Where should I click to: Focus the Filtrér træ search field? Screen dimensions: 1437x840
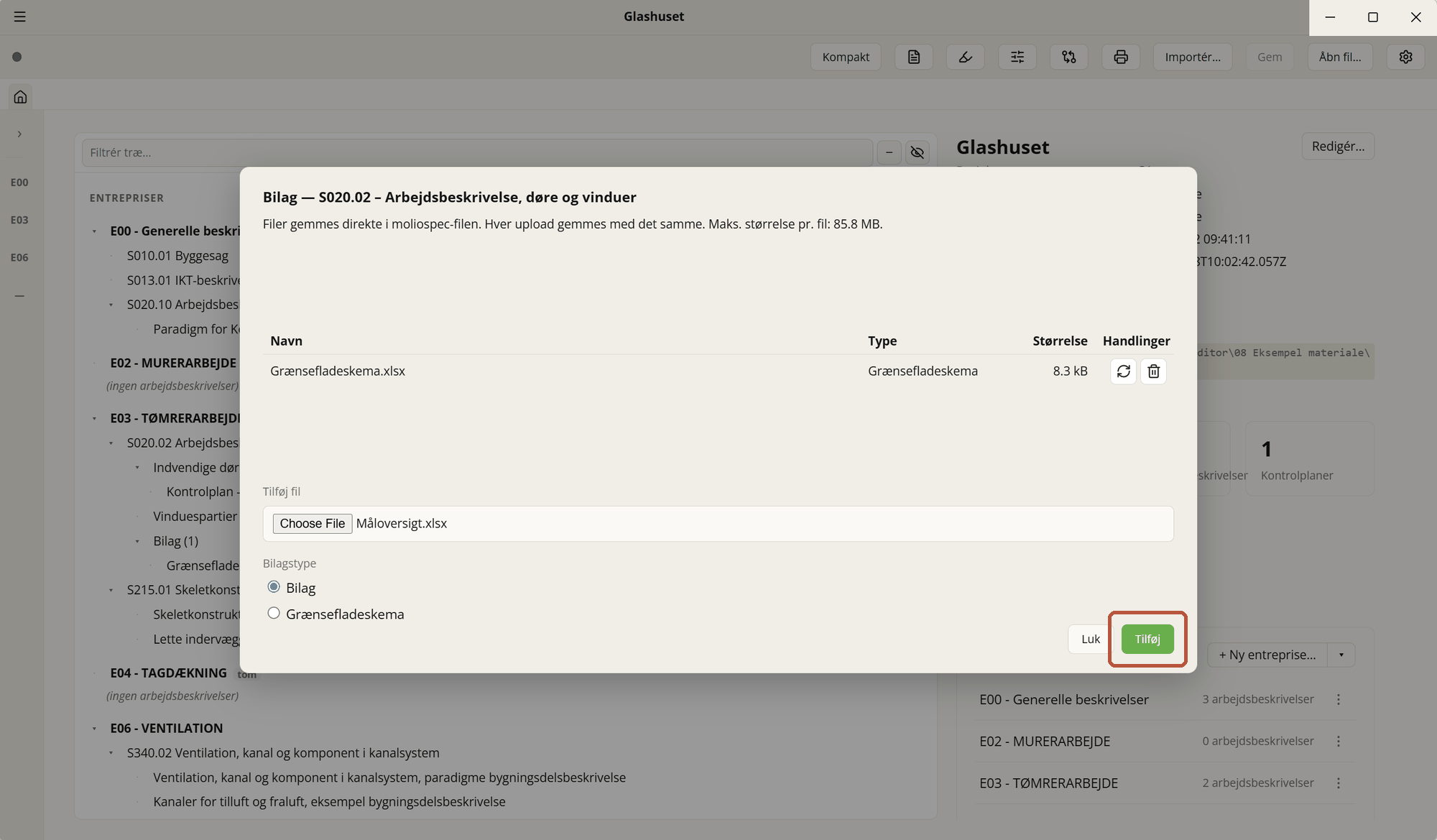[x=477, y=152]
